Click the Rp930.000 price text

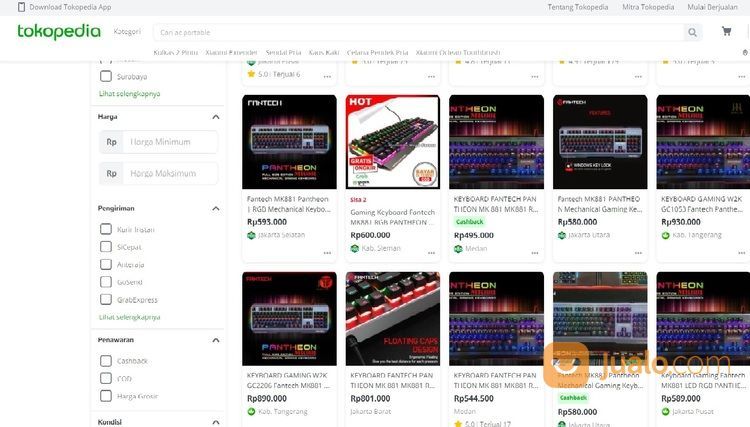[681, 222]
